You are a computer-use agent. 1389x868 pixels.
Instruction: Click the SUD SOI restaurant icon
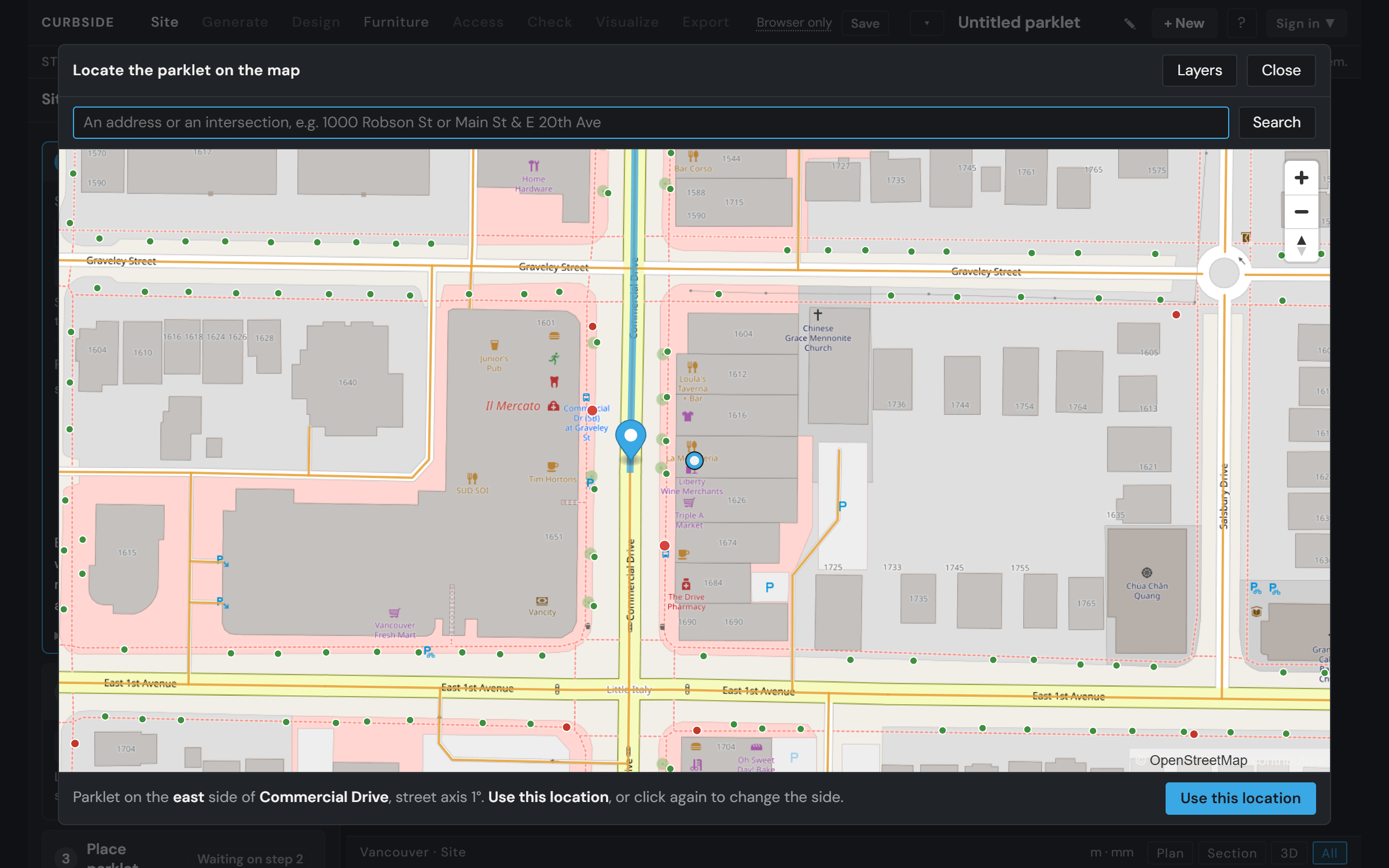[x=472, y=478]
